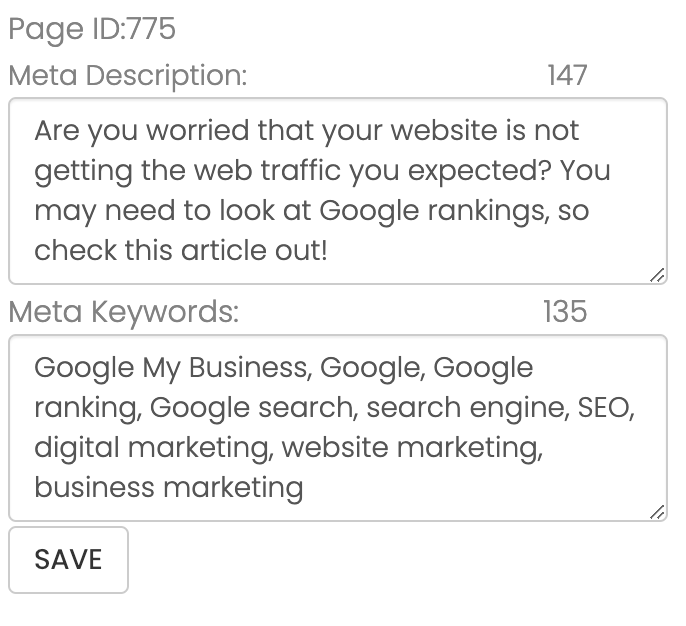Place cursor on "website marketing" keyword
Viewport: 686px width, 626px height.
click(x=410, y=448)
